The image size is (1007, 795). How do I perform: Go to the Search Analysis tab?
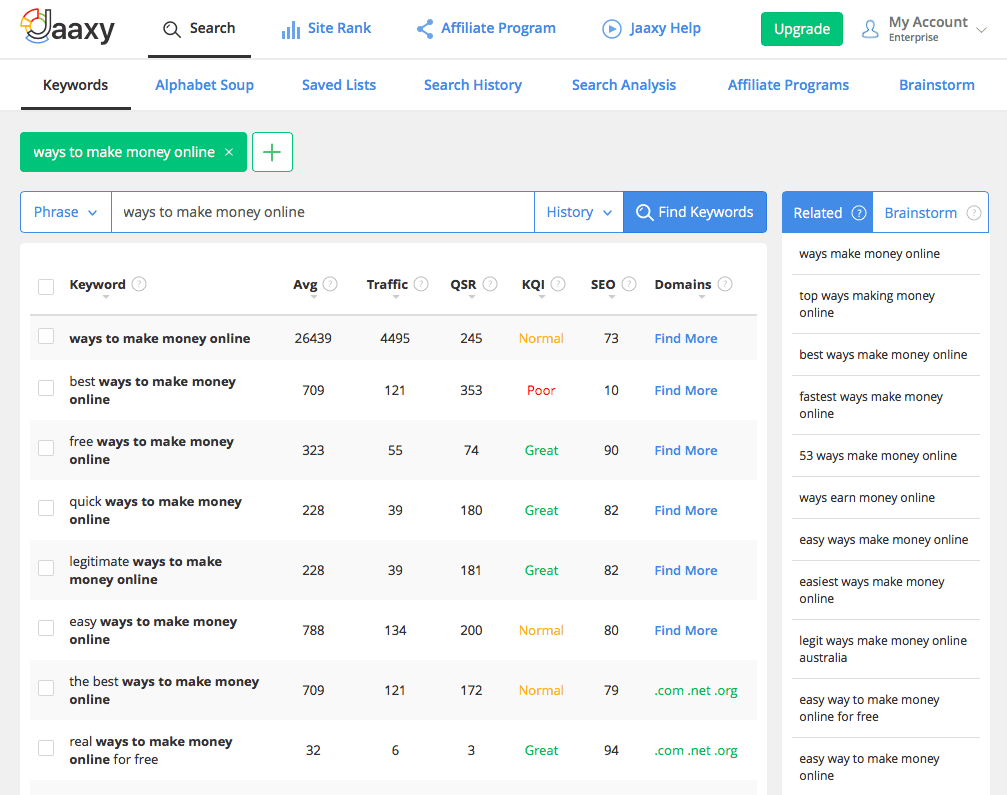coord(624,85)
